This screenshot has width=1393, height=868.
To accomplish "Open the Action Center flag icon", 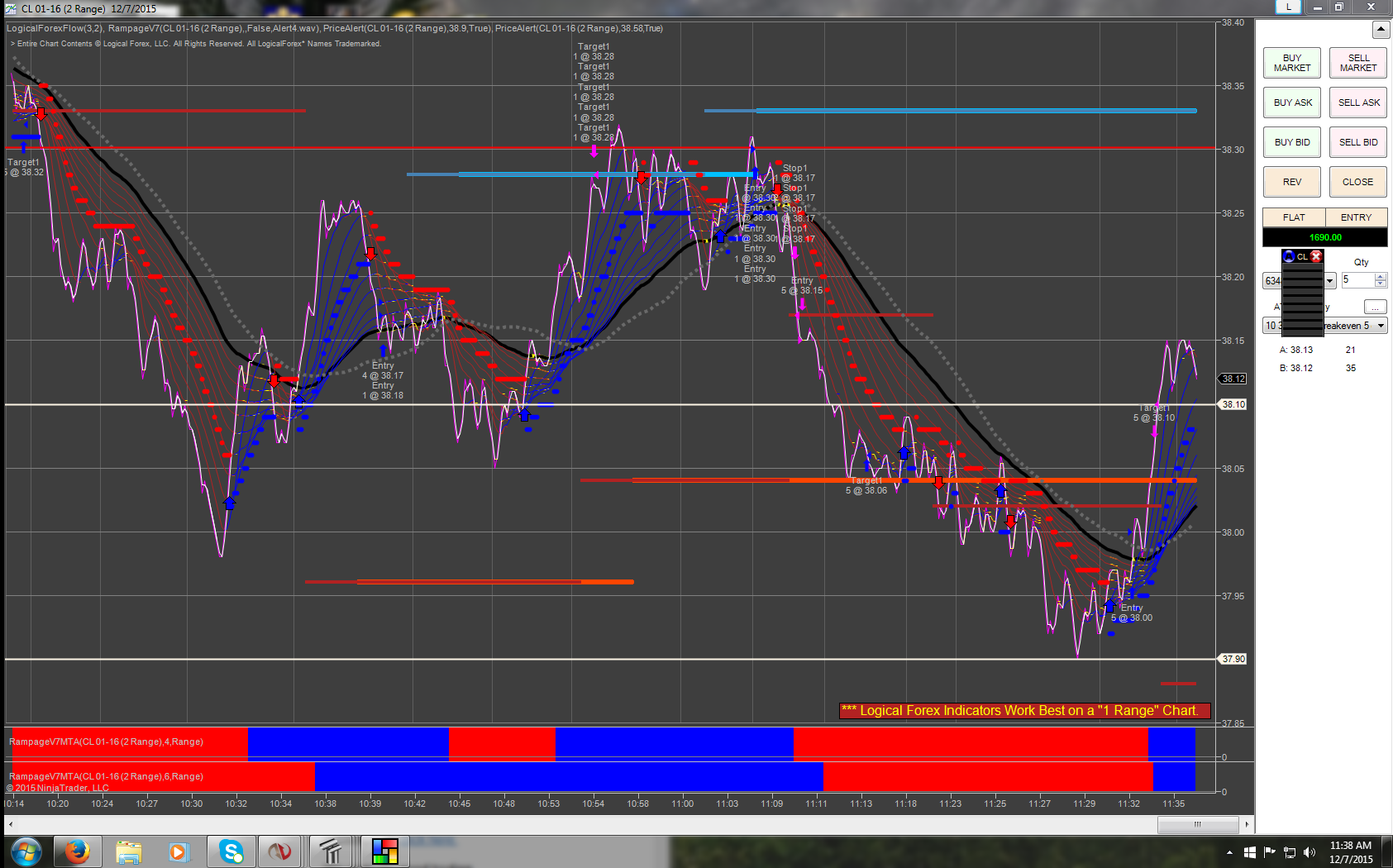I will coord(1269,852).
